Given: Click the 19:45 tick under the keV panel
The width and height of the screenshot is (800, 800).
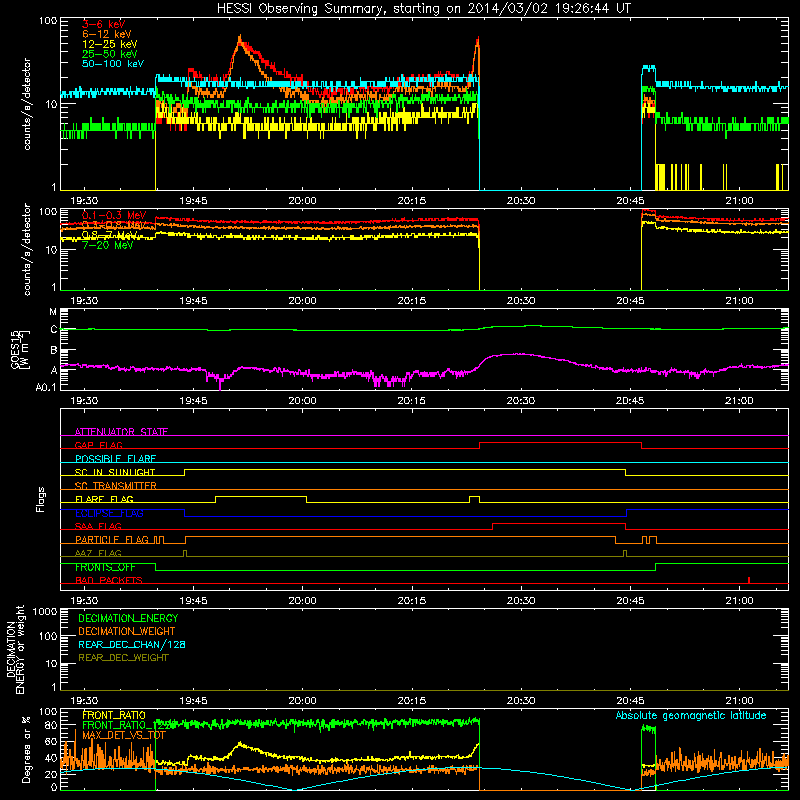Looking at the screenshot, I should 193,201.
